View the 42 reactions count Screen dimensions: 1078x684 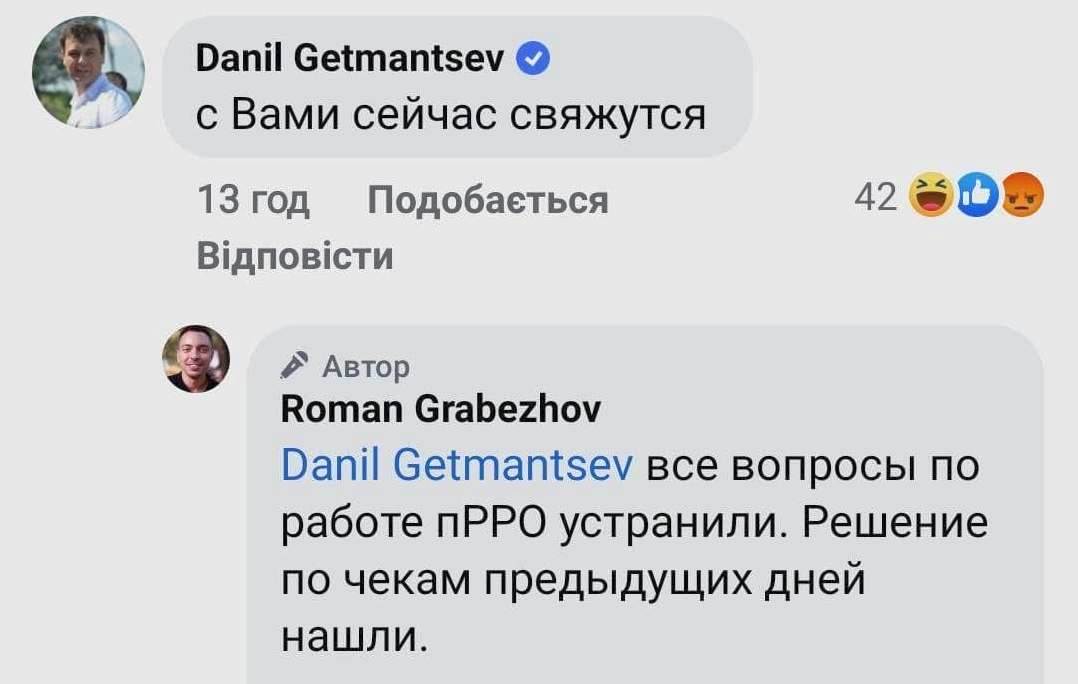click(875, 198)
